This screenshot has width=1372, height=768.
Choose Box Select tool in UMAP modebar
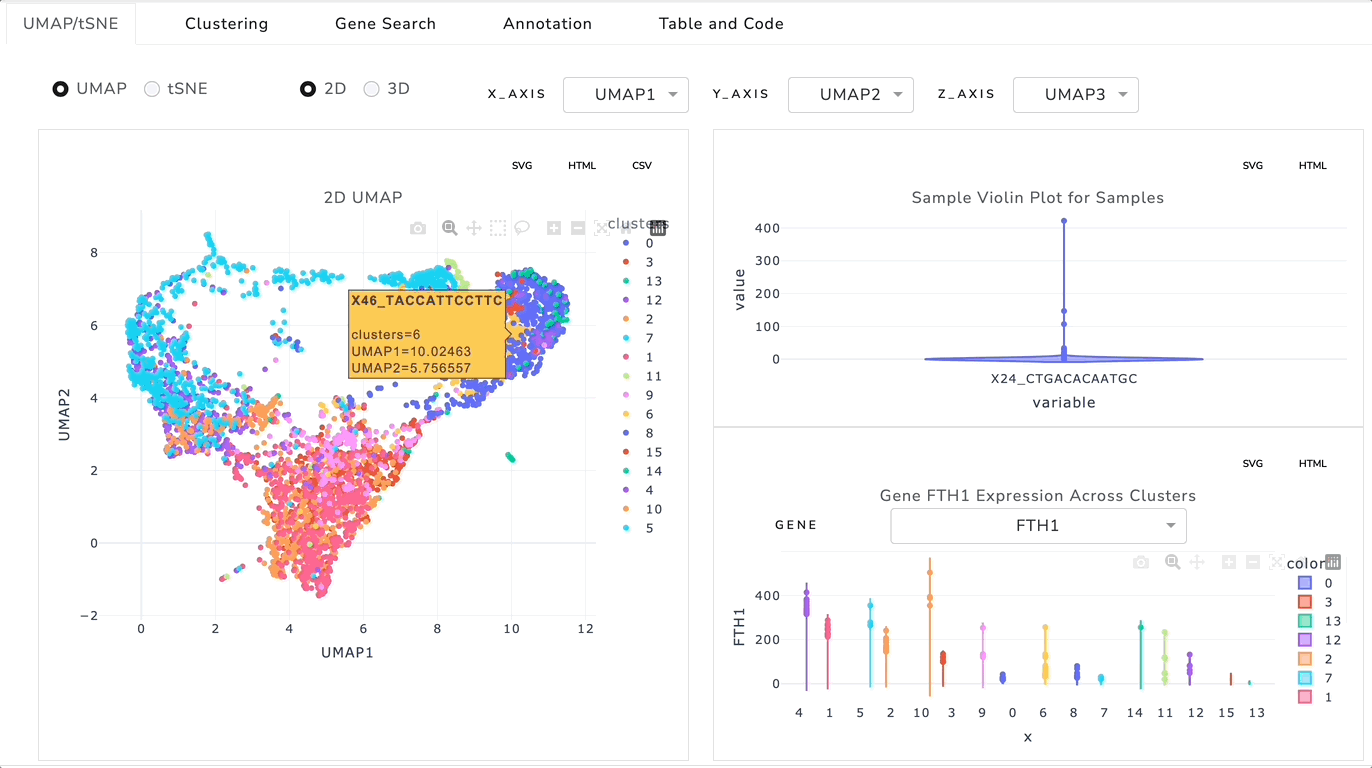(x=498, y=228)
